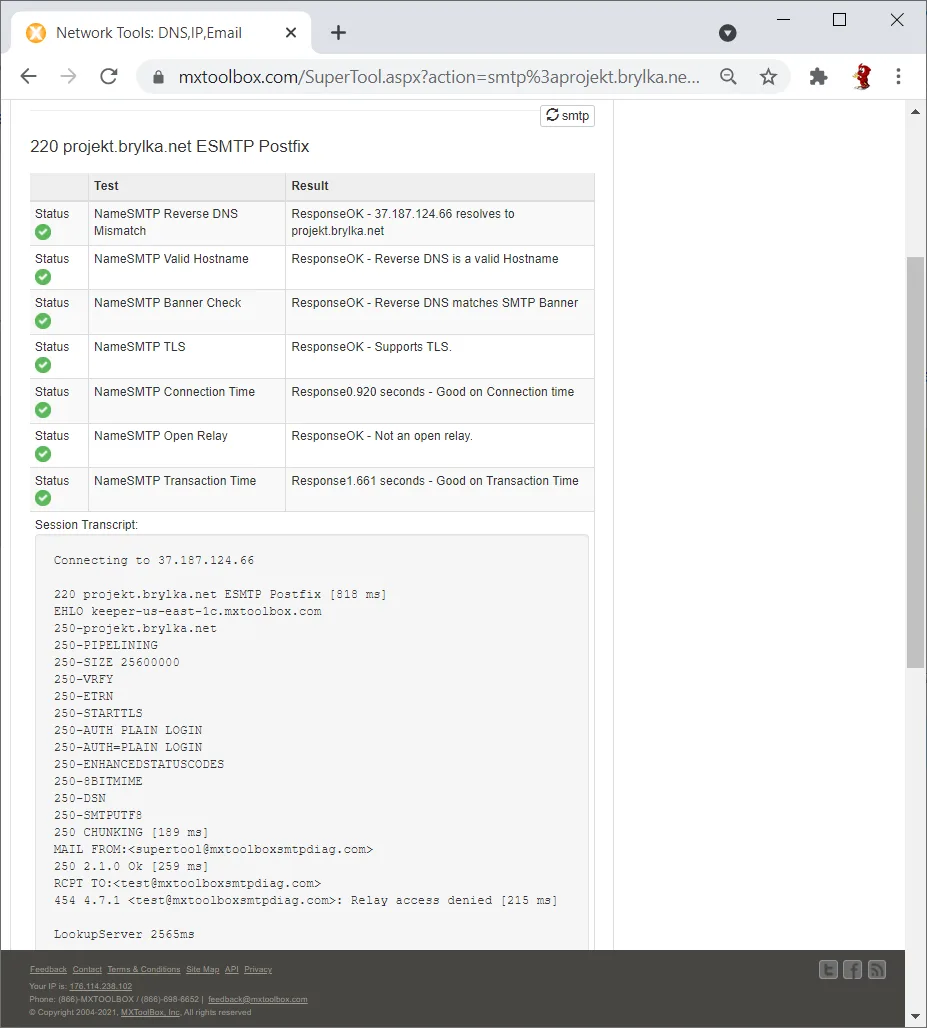Open Terms & Conditions link
Image resolution: width=927 pixels, height=1028 pixels.
[144, 969]
